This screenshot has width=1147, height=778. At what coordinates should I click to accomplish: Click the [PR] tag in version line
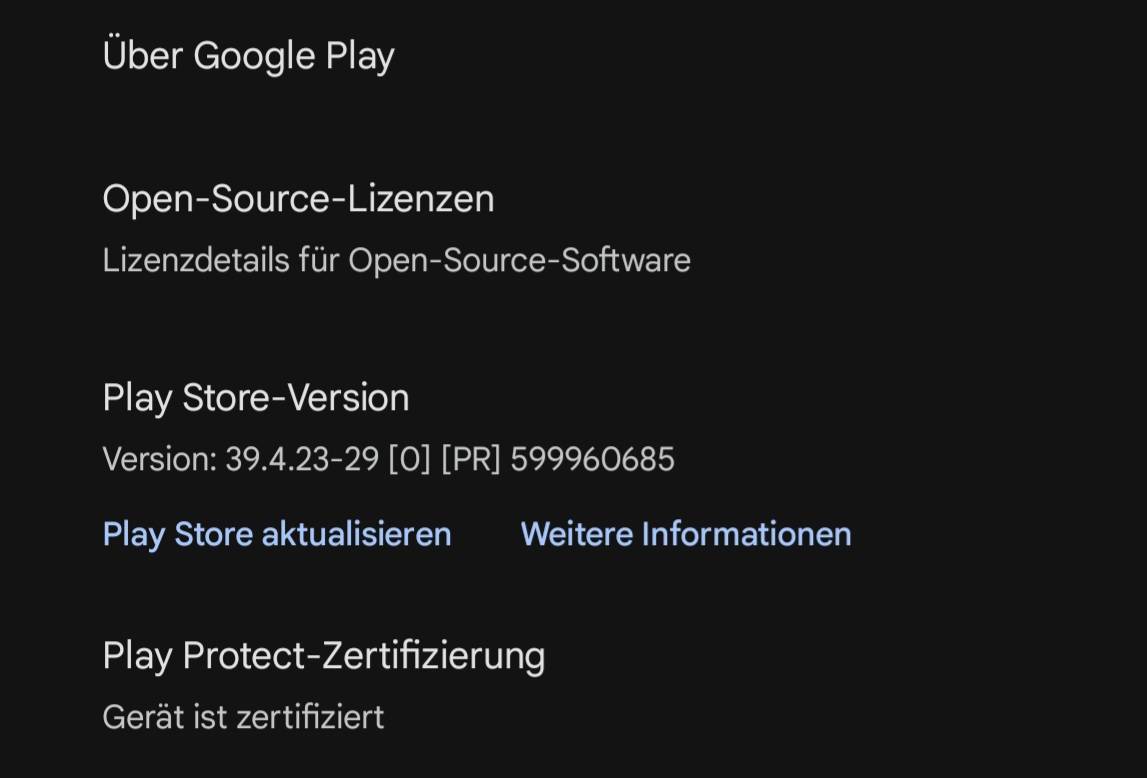click(x=470, y=460)
